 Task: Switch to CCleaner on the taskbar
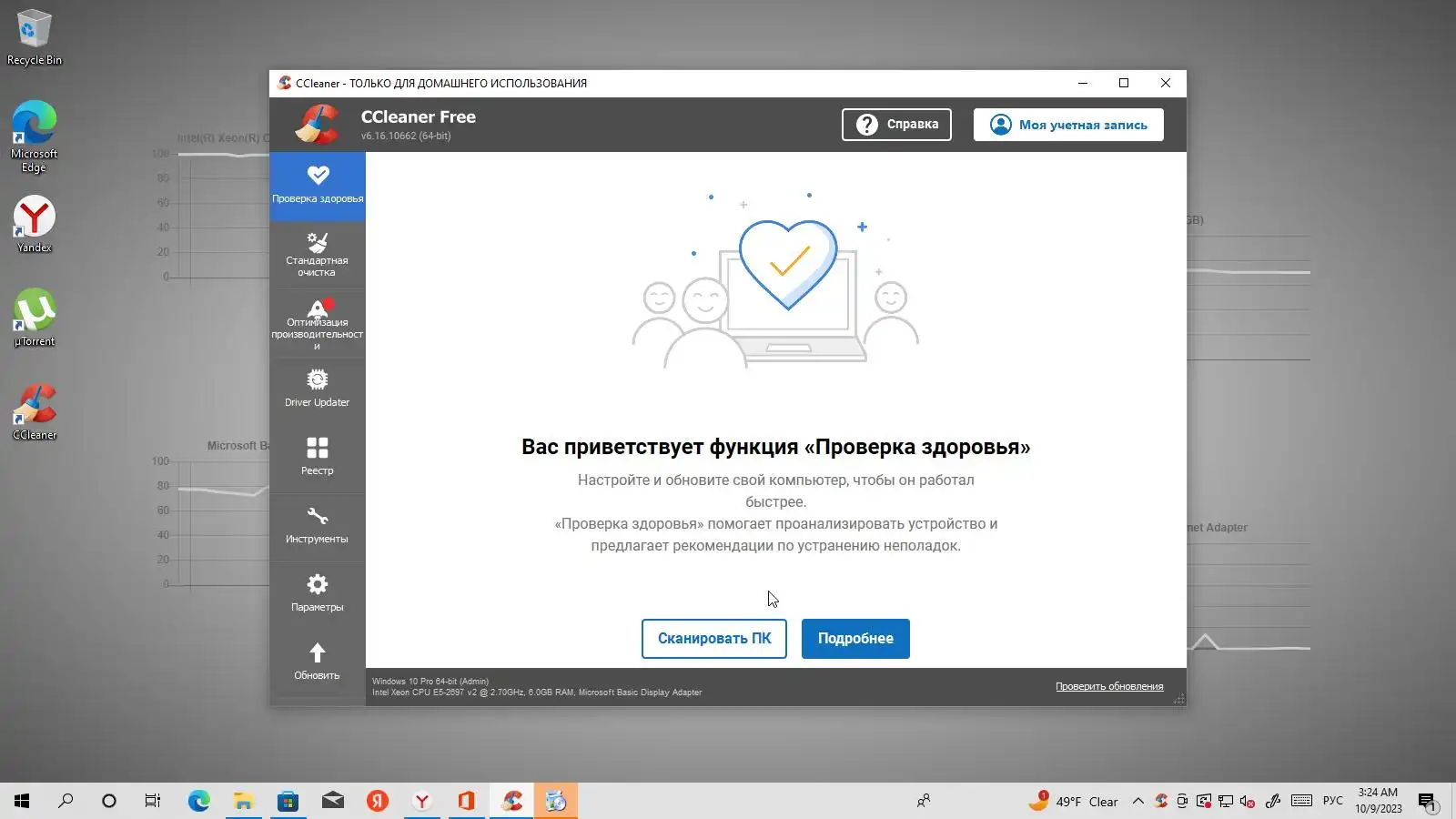511,801
